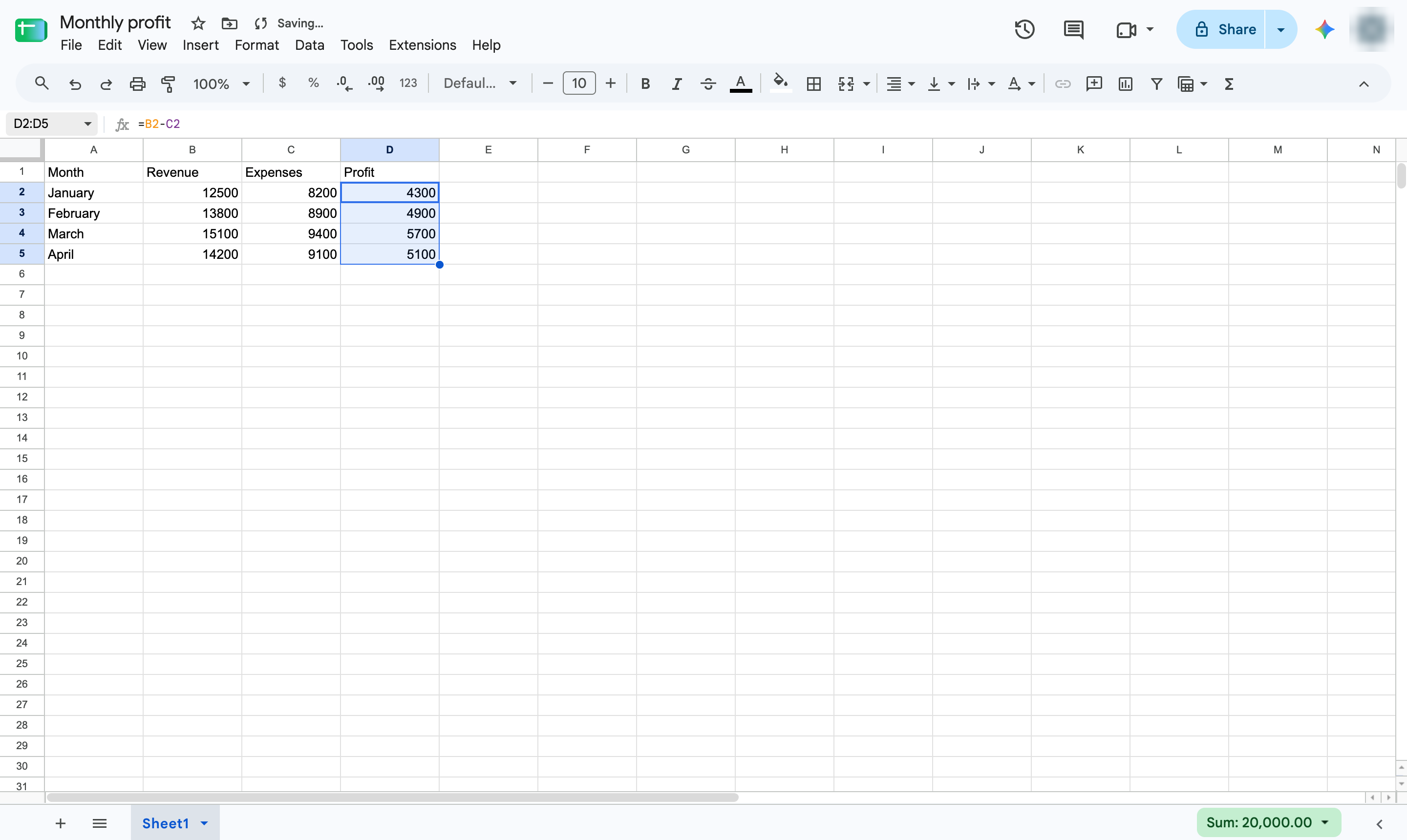The height and width of the screenshot is (840, 1407).
Task: Open the Sum: 20,000.00 dropdown
Action: [x=1269, y=822]
